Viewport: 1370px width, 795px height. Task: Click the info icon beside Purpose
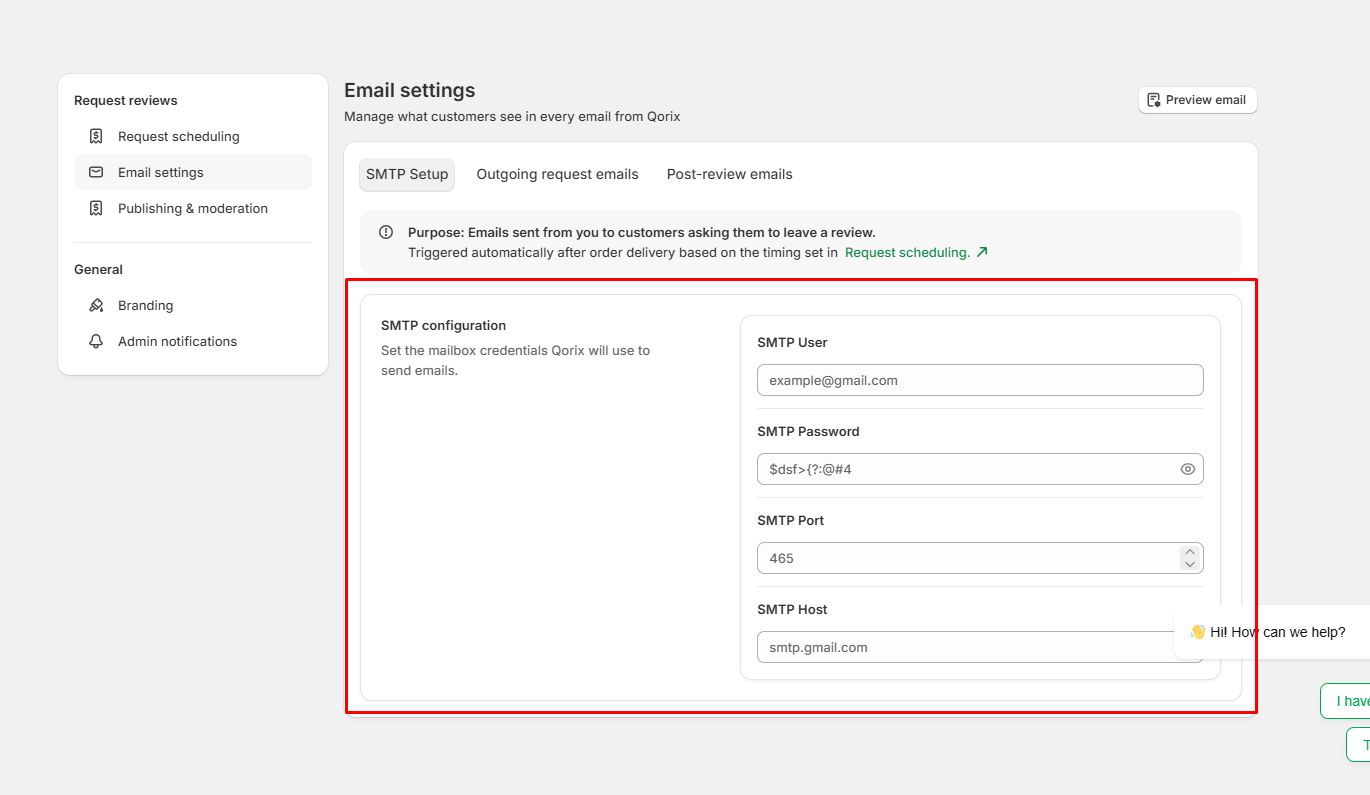386,232
